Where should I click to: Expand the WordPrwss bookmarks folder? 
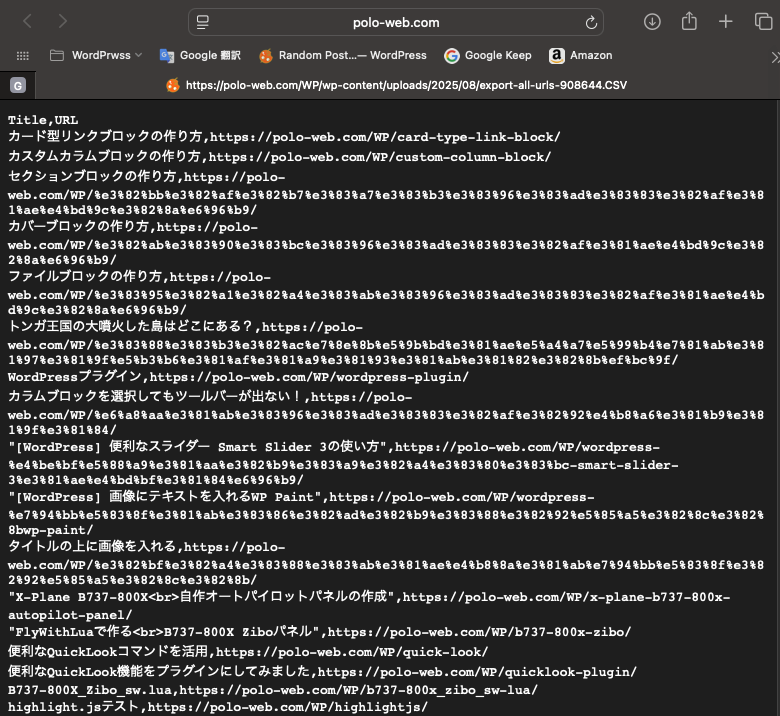pos(96,56)
